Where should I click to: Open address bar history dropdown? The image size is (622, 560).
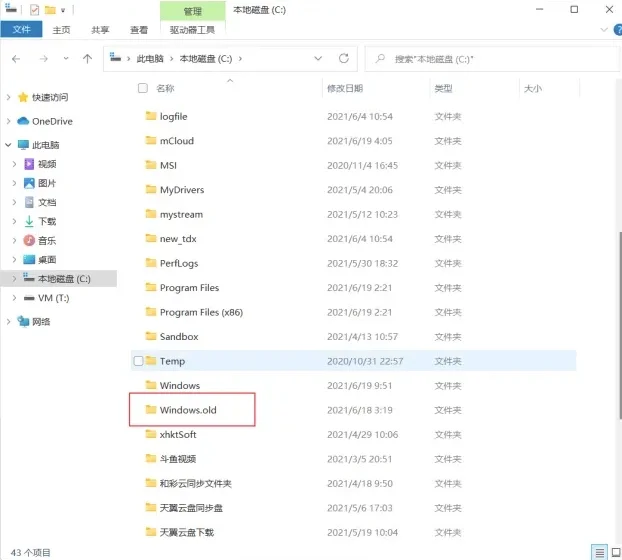click(x=318, y=59)
